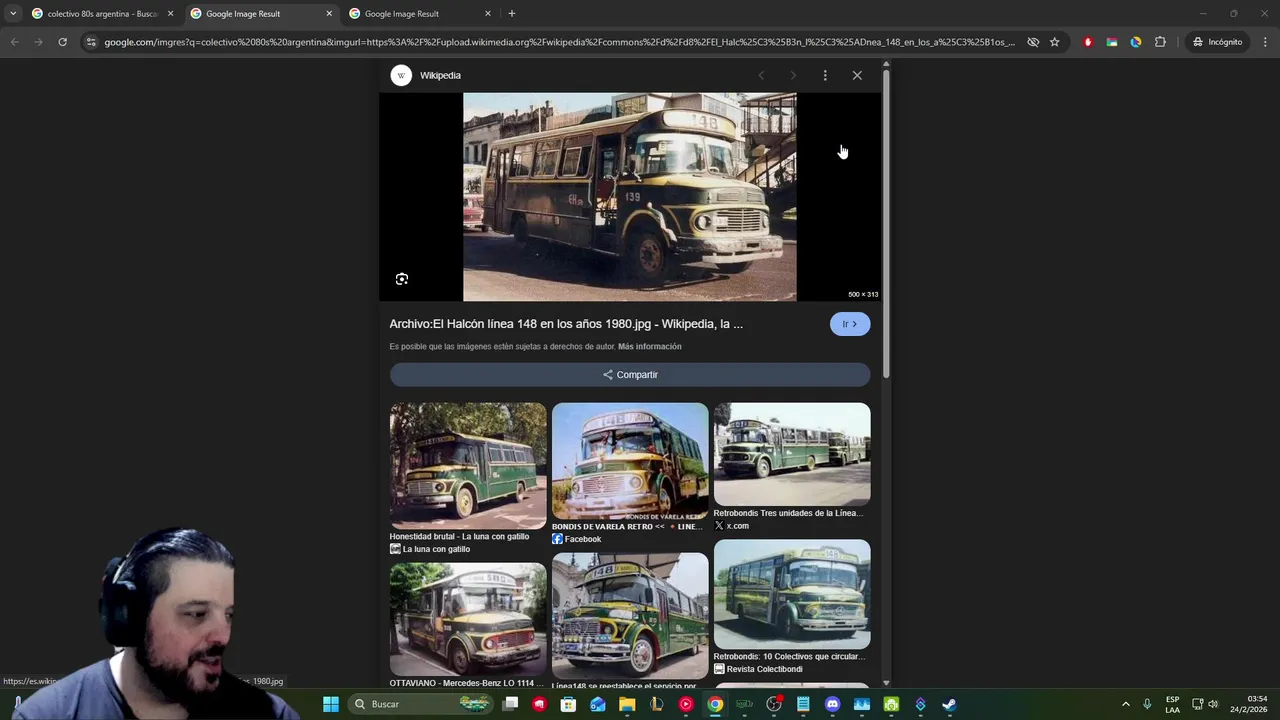The width and height of the screenshot is (1280, 720).
Task: Open site information icon in address bar
Action: pyautogui.click(x=91, y=42)
